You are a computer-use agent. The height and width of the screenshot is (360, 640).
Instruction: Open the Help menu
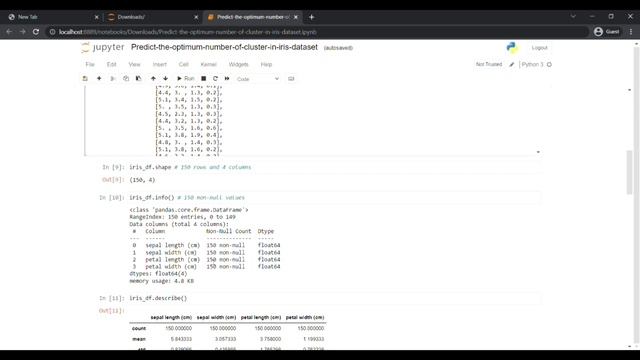click(266, 64)
